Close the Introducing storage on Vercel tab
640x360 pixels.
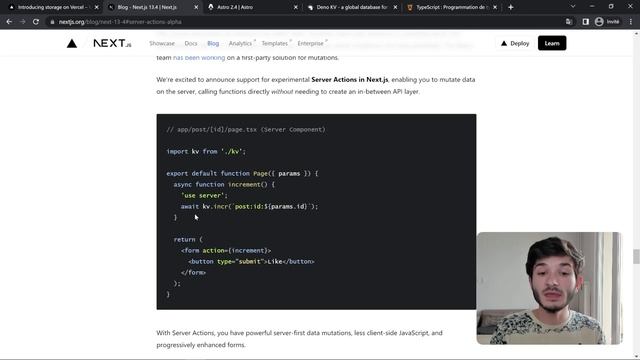[x=97, y=7]
